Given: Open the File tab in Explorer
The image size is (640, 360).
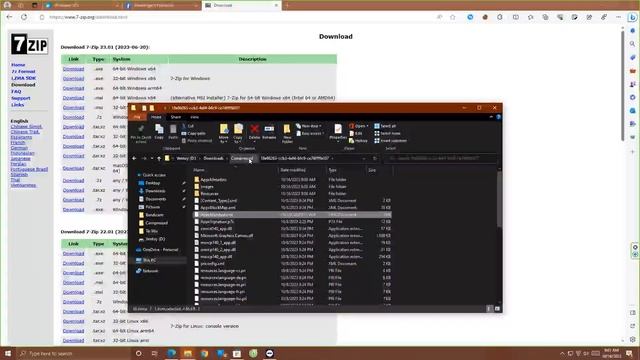Looking at the screenshot, I should pyautogui.click(x=137, y=117).
